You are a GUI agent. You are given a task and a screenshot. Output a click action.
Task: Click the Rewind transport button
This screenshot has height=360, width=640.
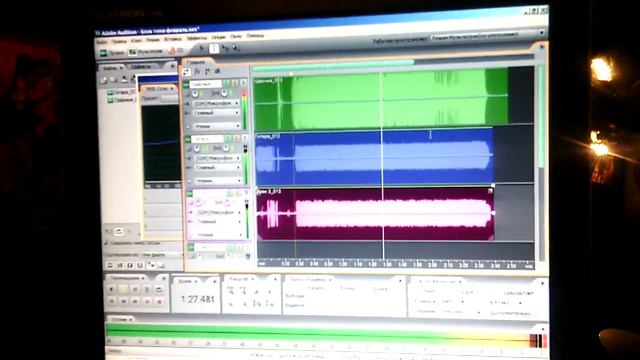coord(123,301)
